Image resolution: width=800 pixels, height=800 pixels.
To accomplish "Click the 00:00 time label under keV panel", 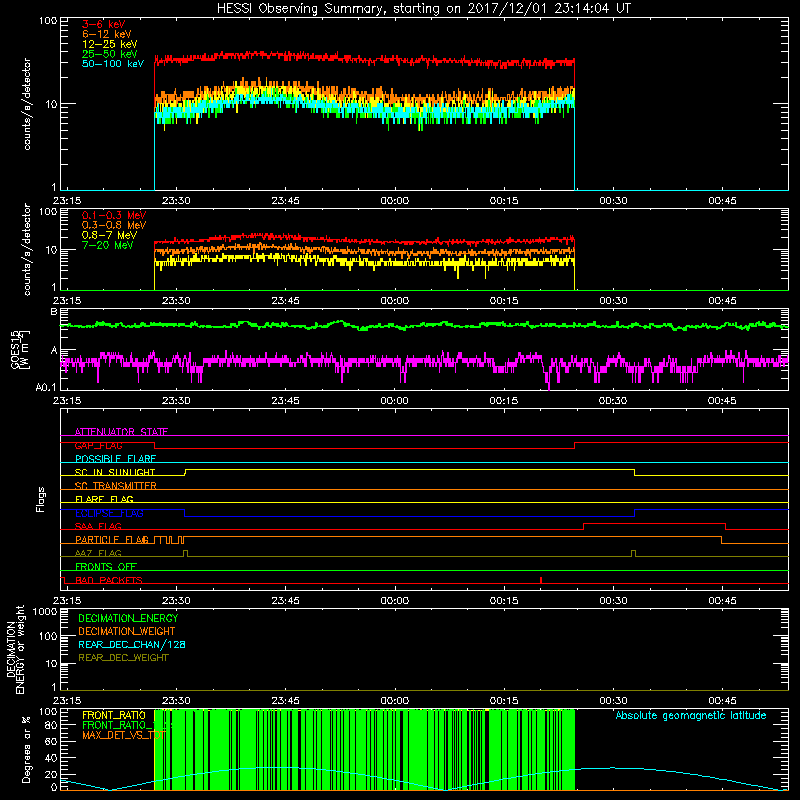I will click(394, 201).
